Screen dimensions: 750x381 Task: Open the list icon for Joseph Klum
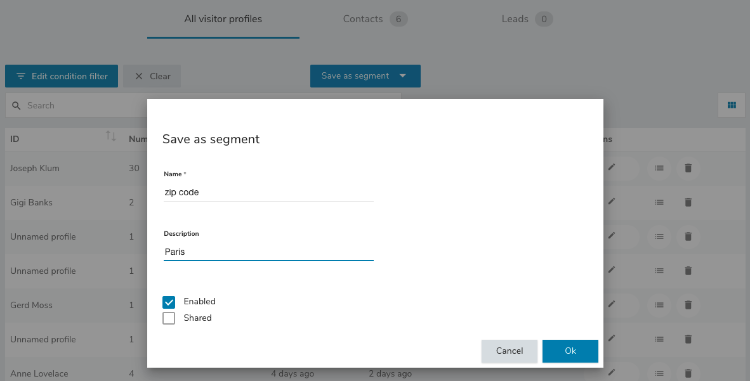coord(659,168)
